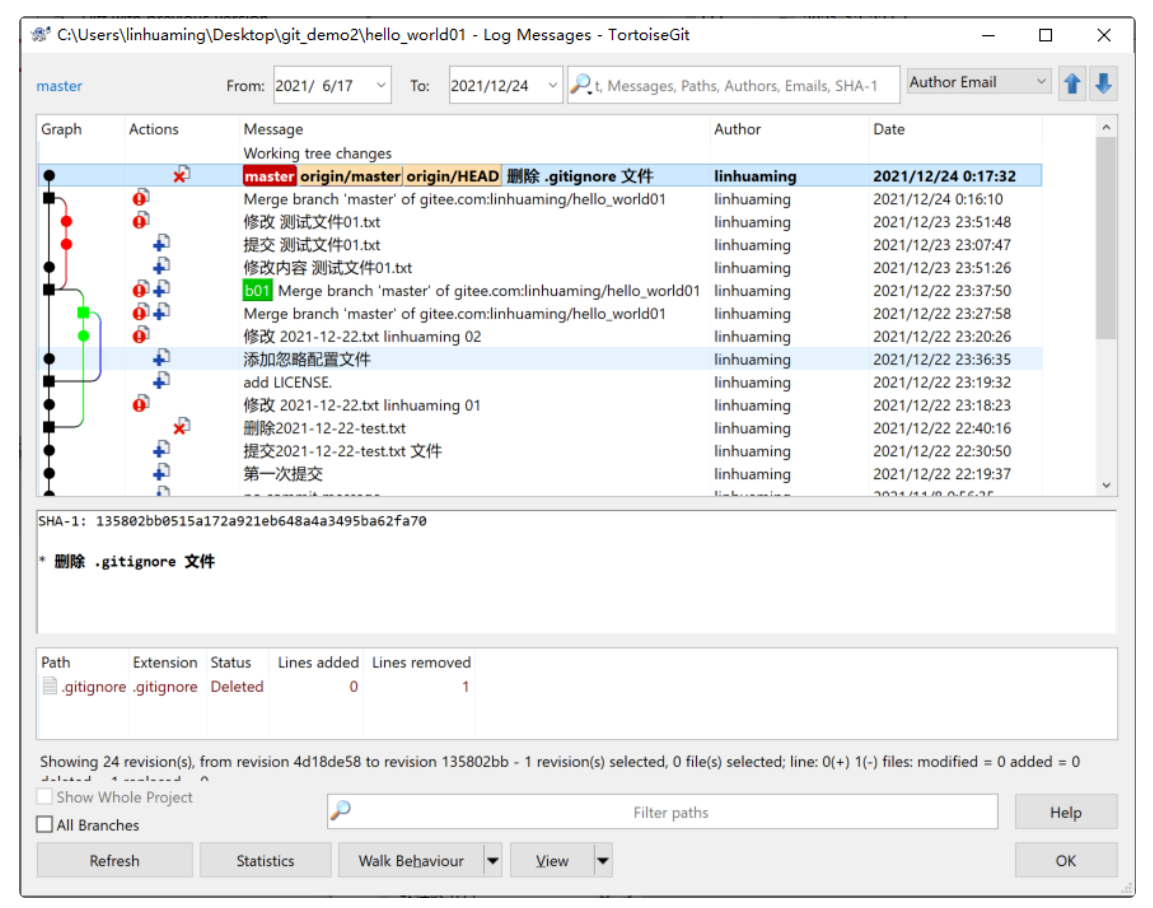Viewport: 1153px width, 908px height.
Task: Click modified icon on 修改 测试文件01.txt row
Action: click(140, 221)
